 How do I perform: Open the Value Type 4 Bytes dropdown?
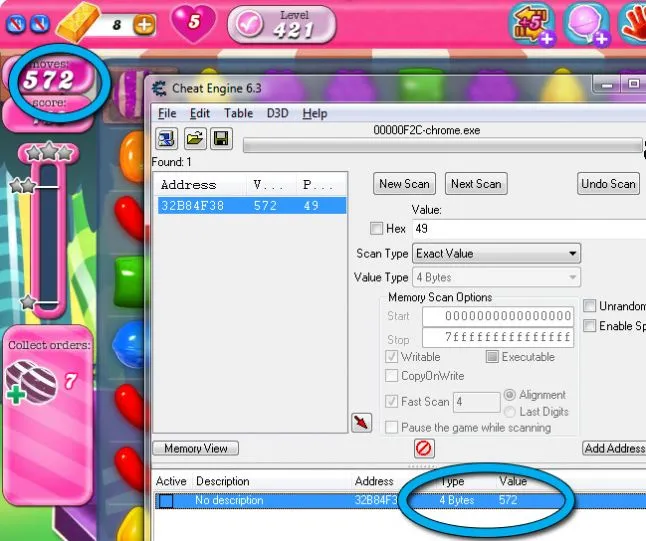pyautogui.click(x=496, y=277)
